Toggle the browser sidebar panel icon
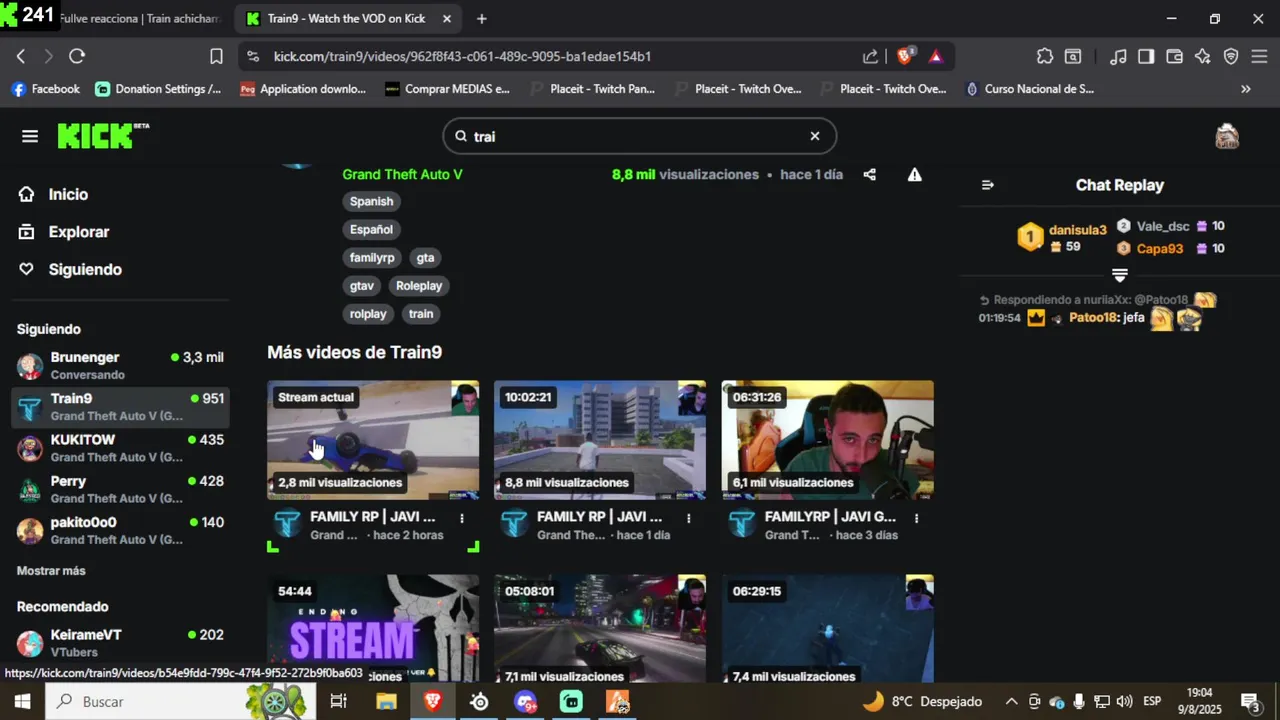 [x=1146, y=56]
